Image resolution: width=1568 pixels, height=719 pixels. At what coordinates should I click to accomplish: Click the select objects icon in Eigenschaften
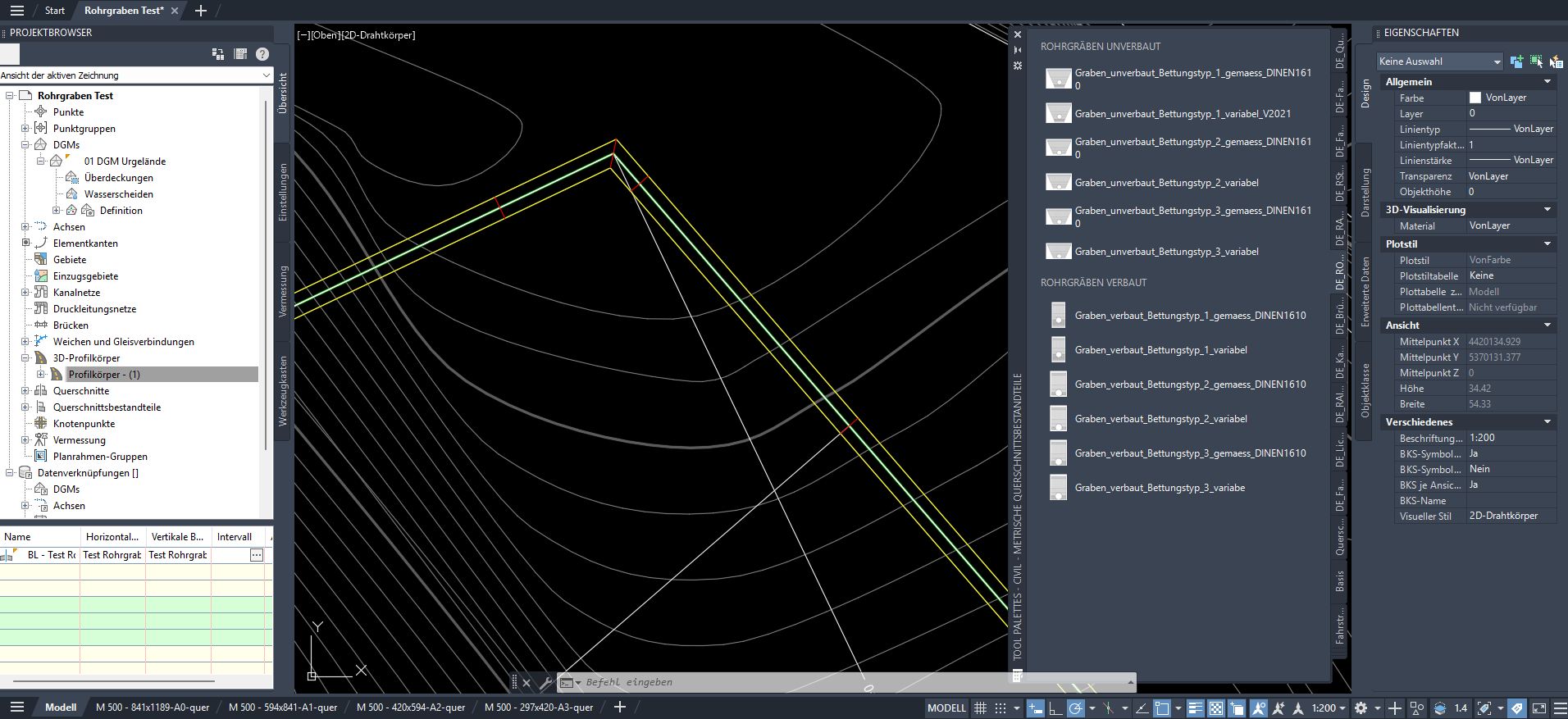pos(1536,61)
